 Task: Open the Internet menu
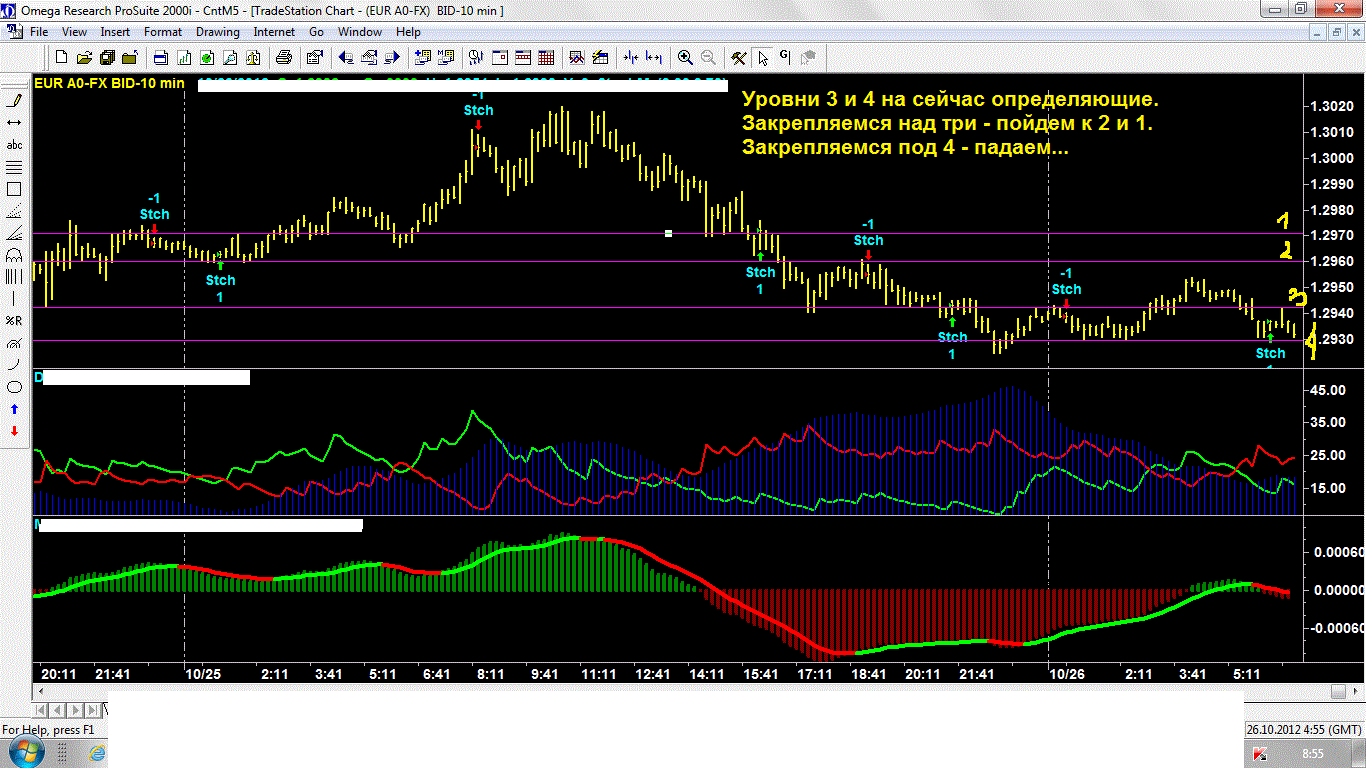[x=274, y=32]
